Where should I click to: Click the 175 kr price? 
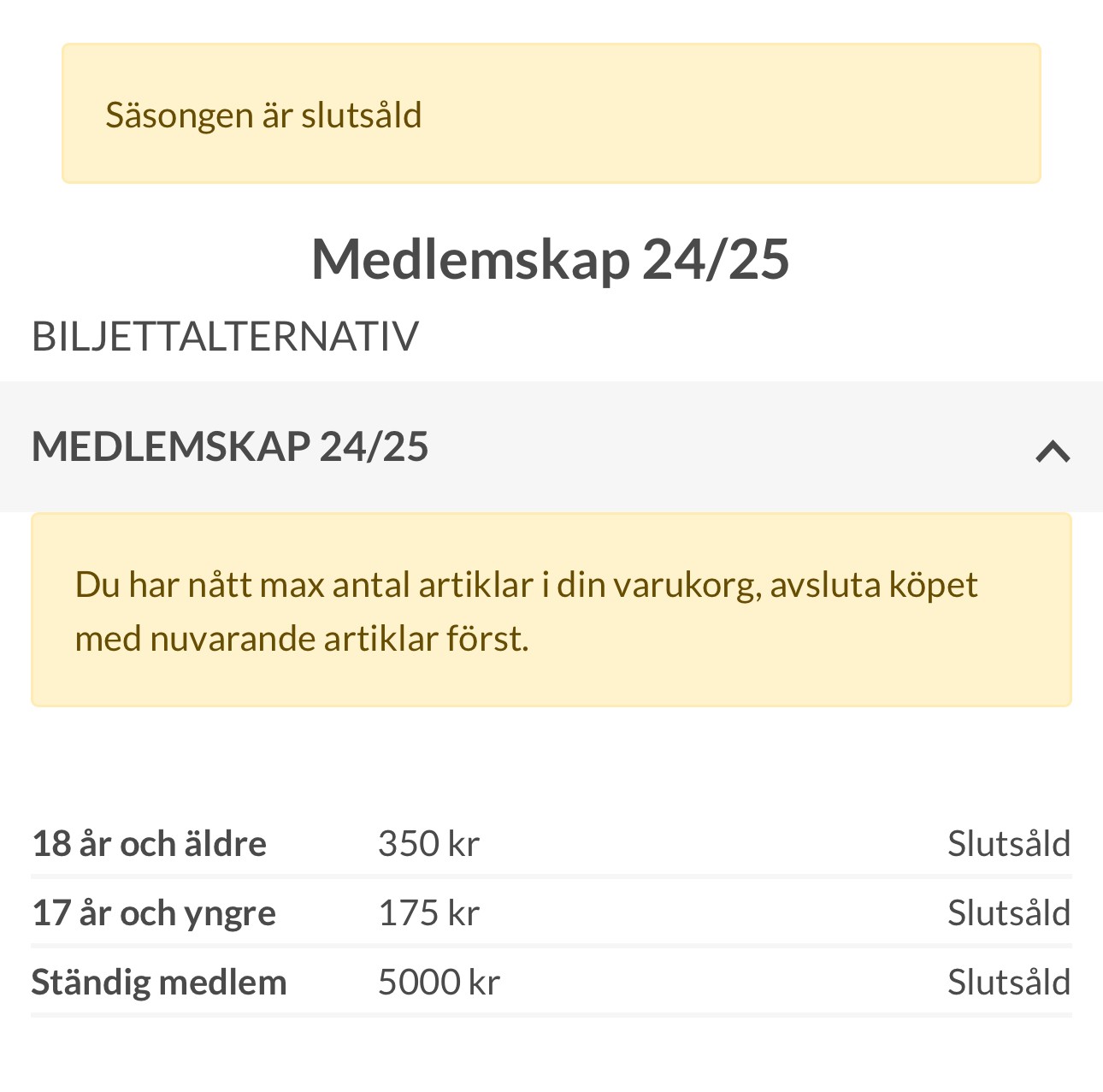(428, 913)
